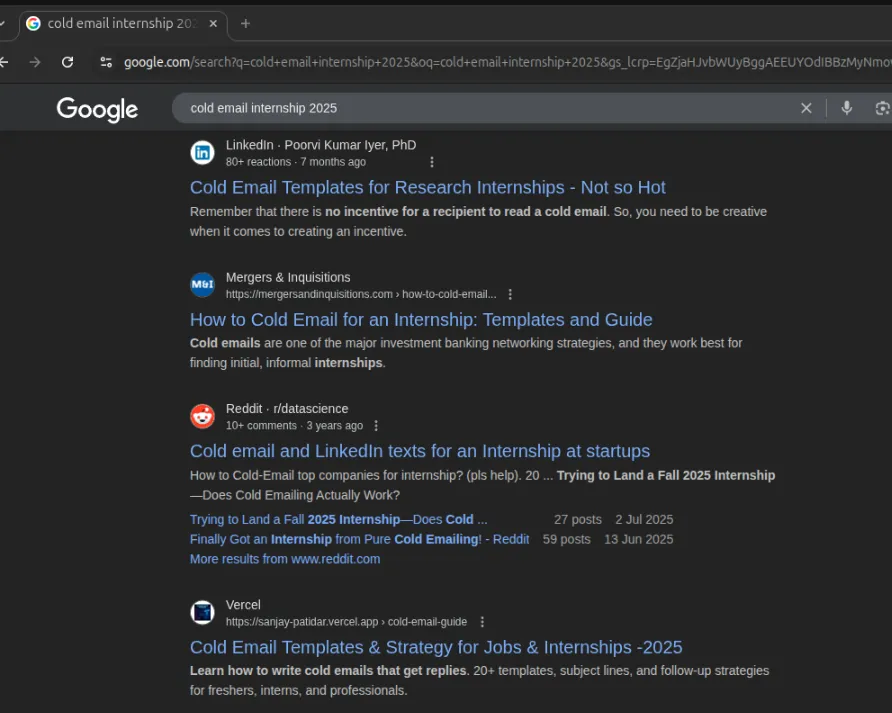Click the Mergers & Inquisitions favicon
The image size is (892, 713).
[x=202, y=285]
